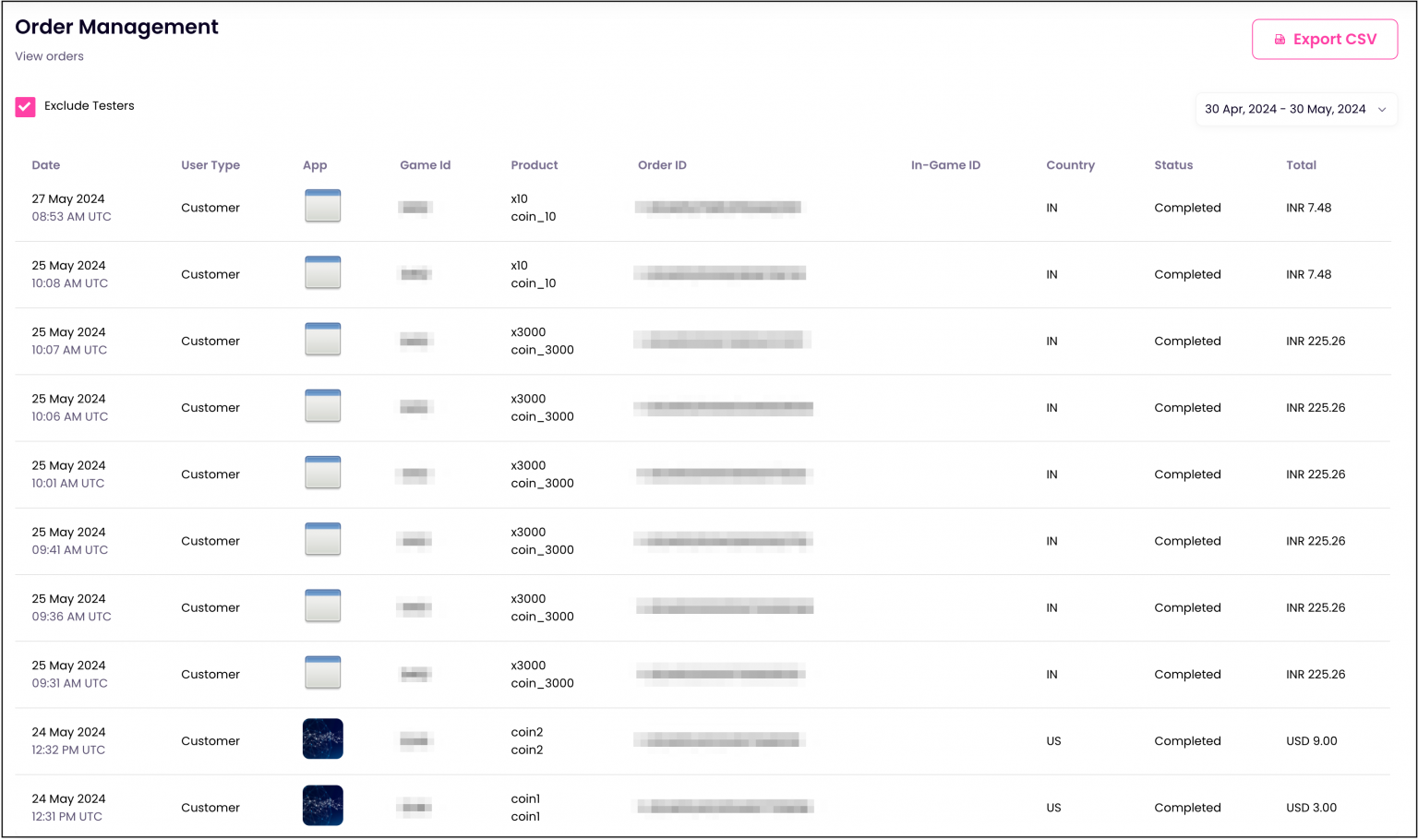Open the app icon for the 10:07 AM coin_3000 order
The image size is (1418, 840).
click(322, 339)
